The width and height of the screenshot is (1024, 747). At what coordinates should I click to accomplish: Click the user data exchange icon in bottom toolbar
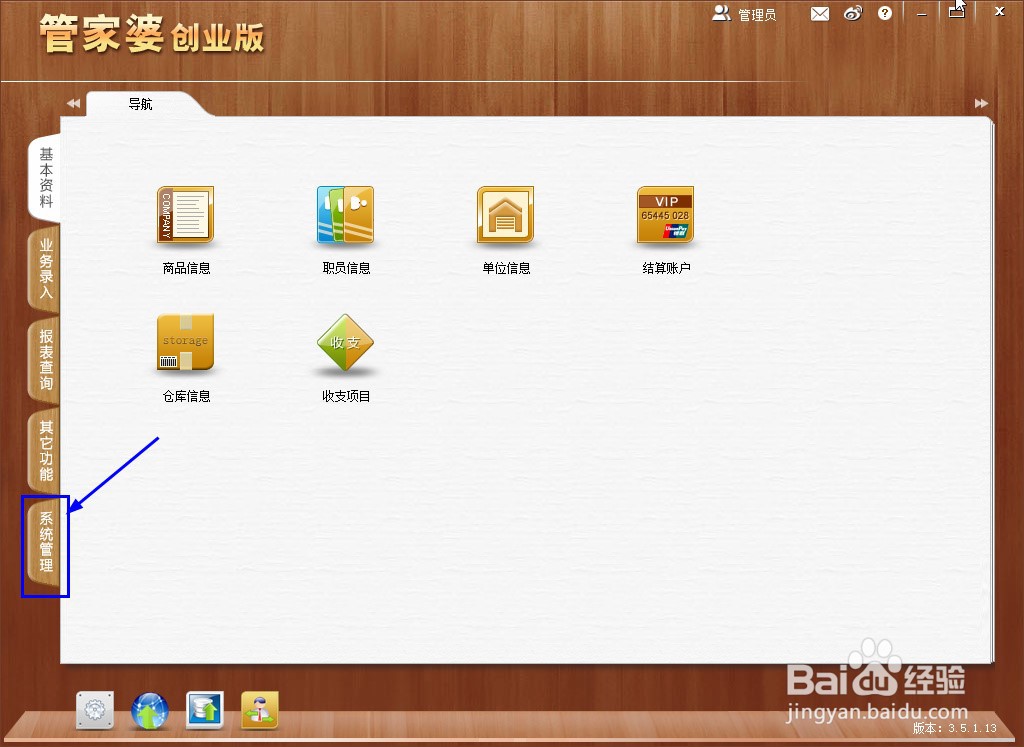coord(259,710)
